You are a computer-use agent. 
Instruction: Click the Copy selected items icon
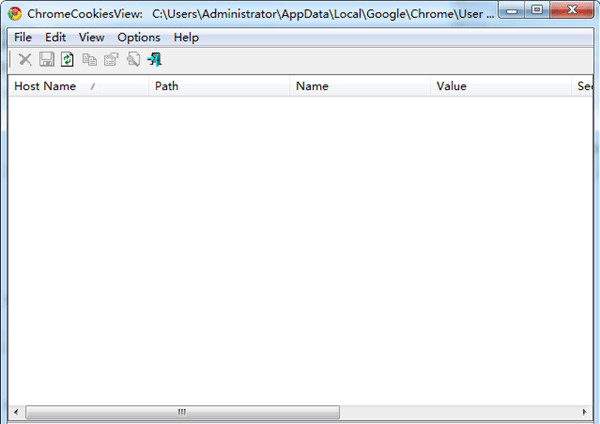pyautogui.click(x=89, y=60)
